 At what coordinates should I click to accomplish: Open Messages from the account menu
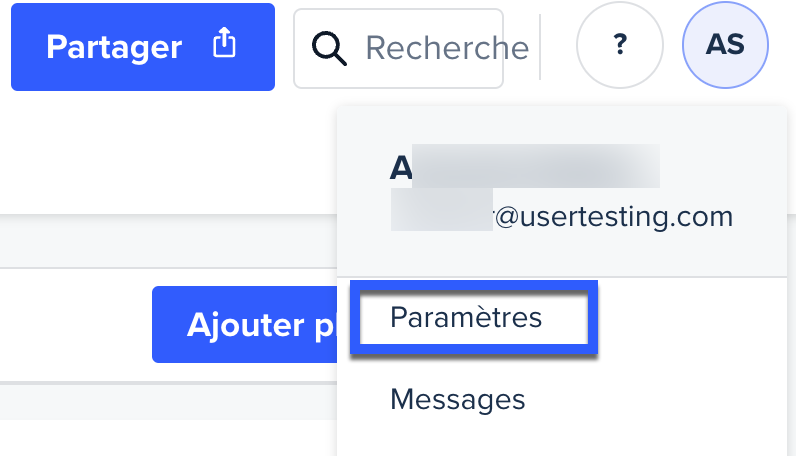click(x=457, y=400)
